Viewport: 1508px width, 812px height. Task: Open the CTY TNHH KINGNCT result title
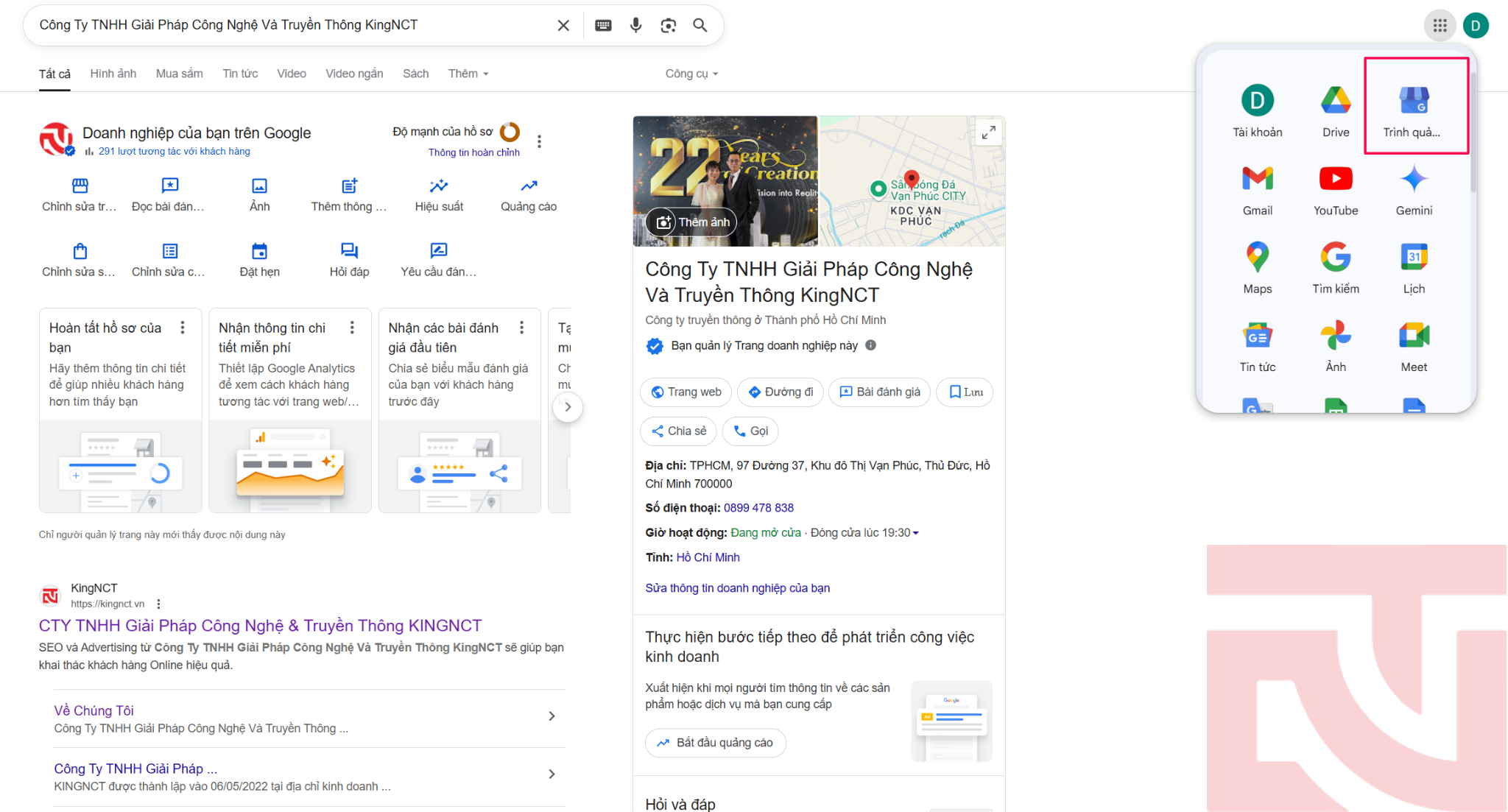(260, 626)
